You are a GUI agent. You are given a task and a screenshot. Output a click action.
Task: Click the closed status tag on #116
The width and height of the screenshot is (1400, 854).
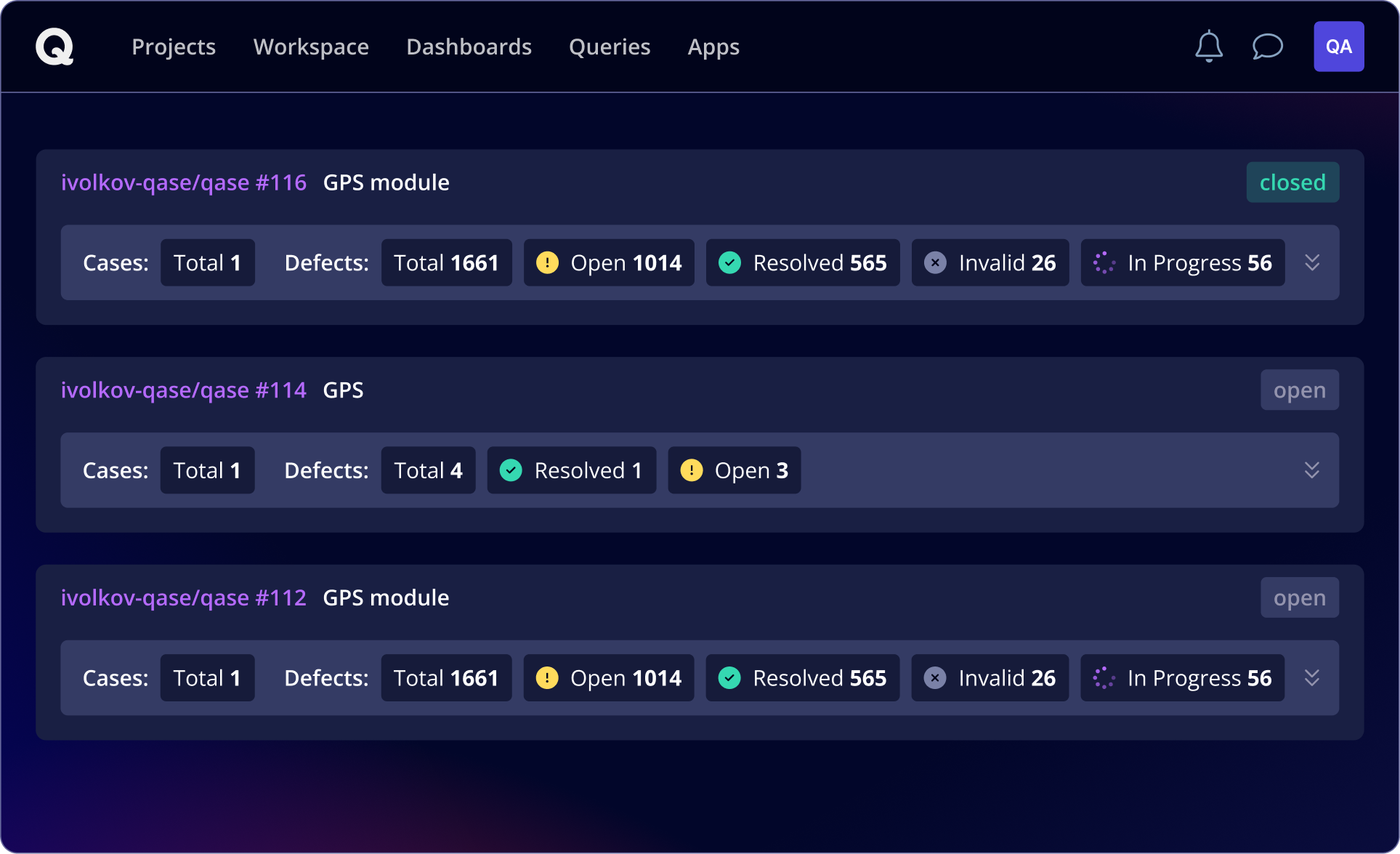(1292, 182)
